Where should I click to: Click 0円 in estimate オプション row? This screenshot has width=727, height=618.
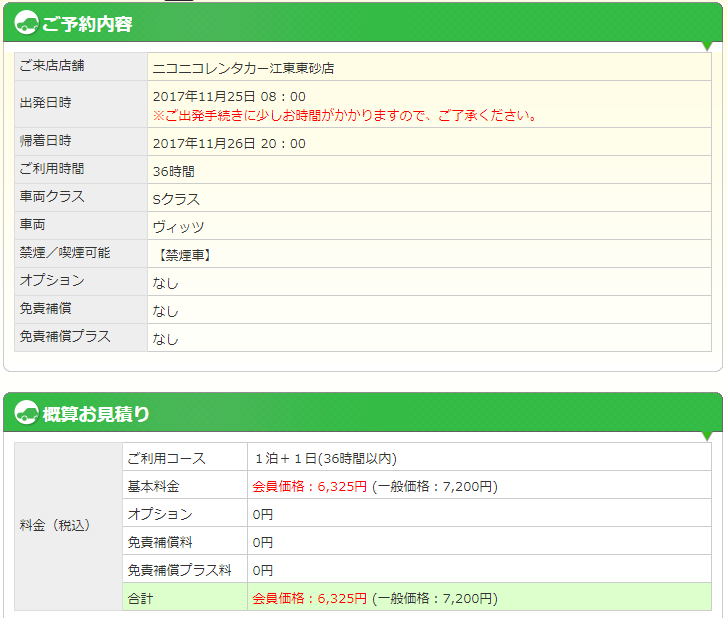pyautogui.click(x=263, y=515)
